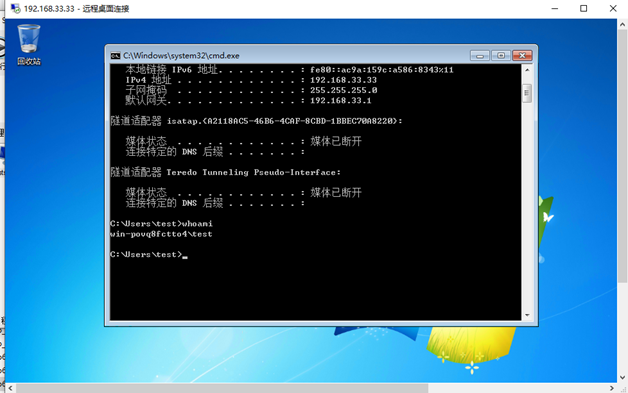Click default gateway 192.168.33.1 text
628x393 pixels.
click(x=340, y=101)
